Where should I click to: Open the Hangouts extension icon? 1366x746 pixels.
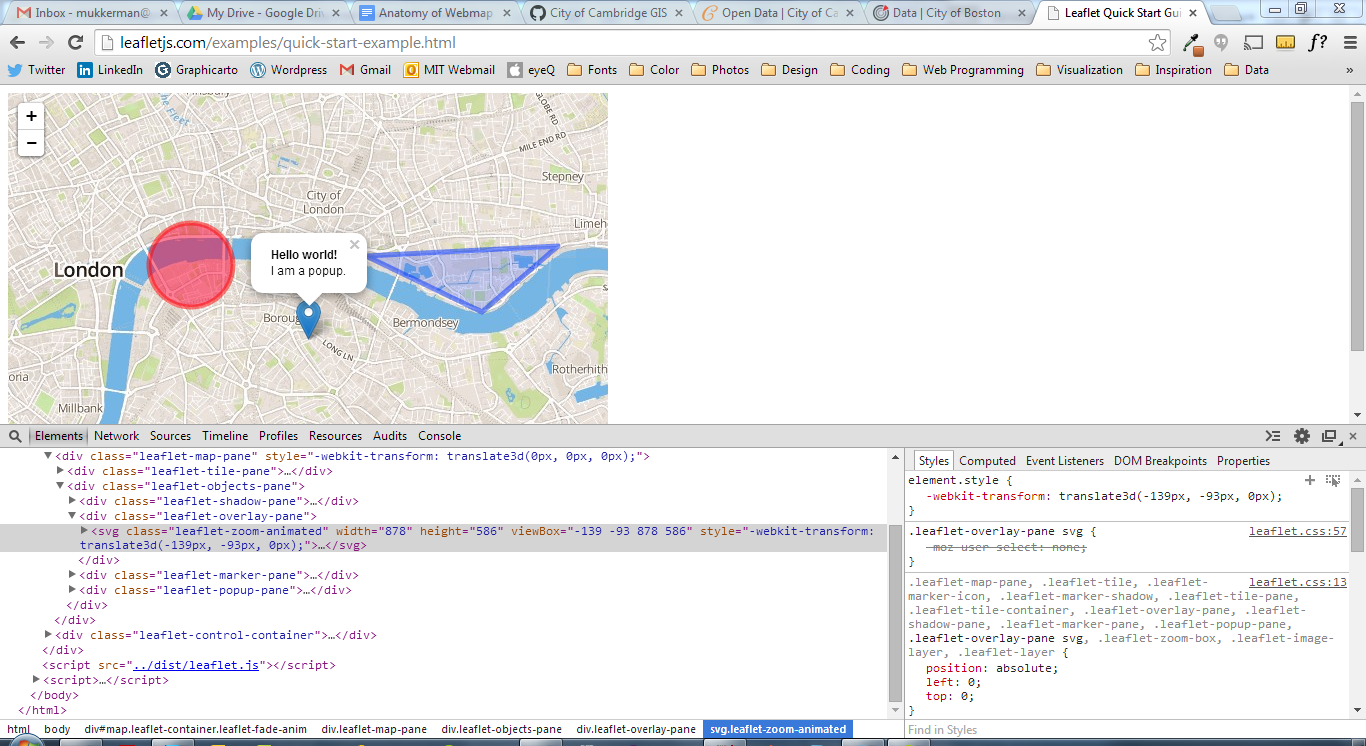coord(1221,43)
